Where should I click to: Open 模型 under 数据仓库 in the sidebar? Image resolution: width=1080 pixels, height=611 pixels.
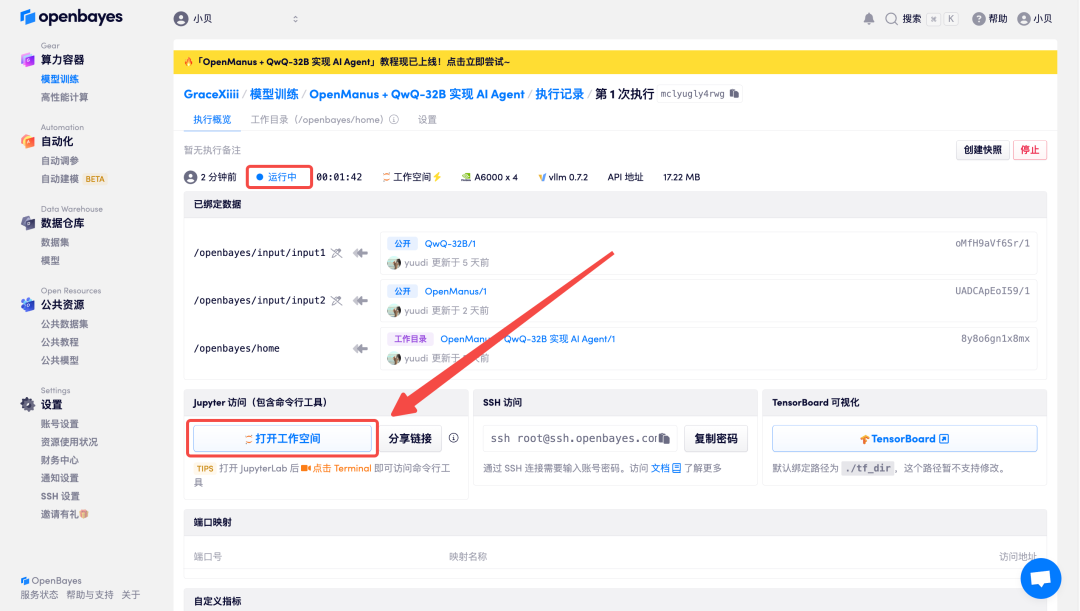click(x=50, y=260)
